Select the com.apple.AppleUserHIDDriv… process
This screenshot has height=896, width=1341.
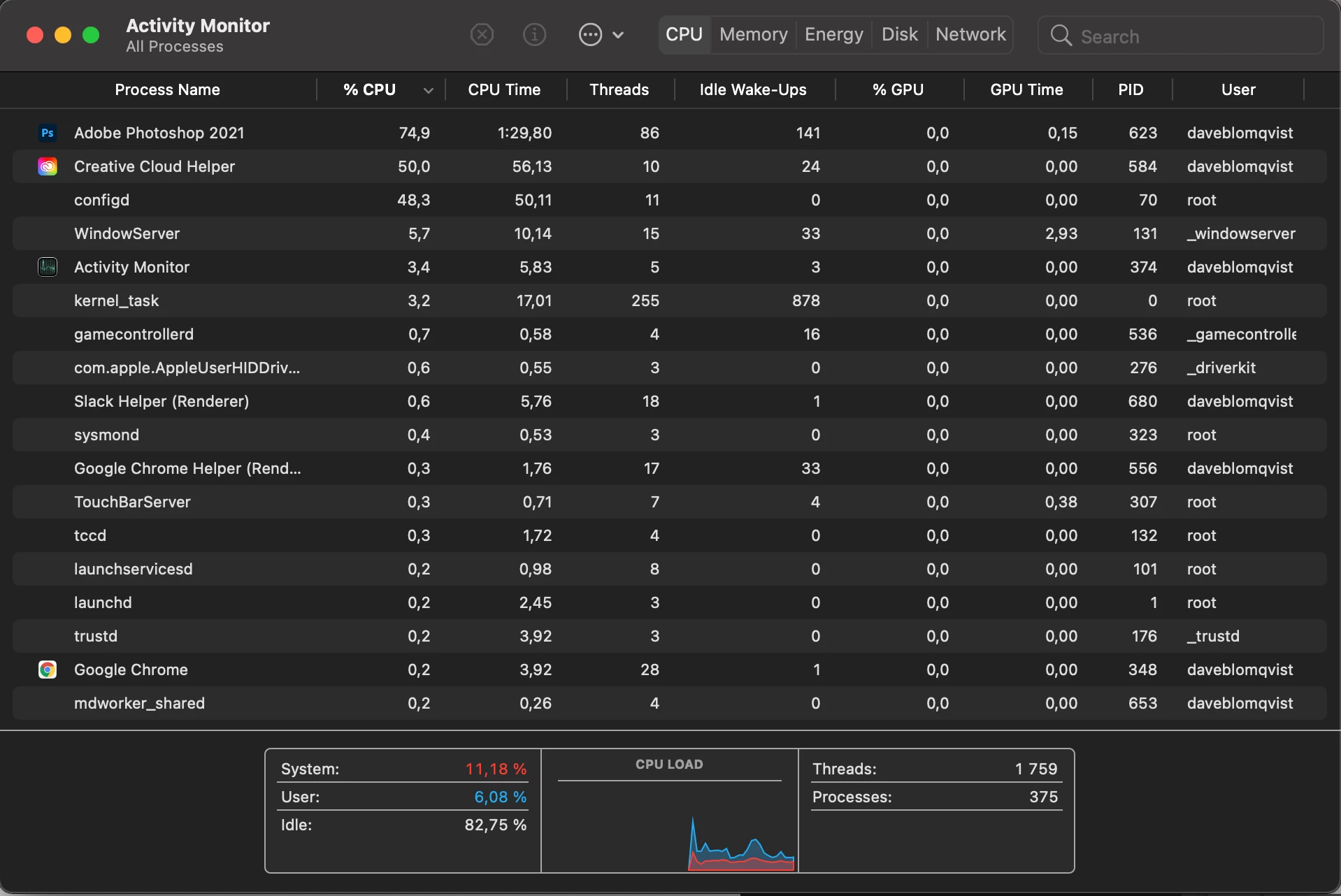click(x=670, y=368)
